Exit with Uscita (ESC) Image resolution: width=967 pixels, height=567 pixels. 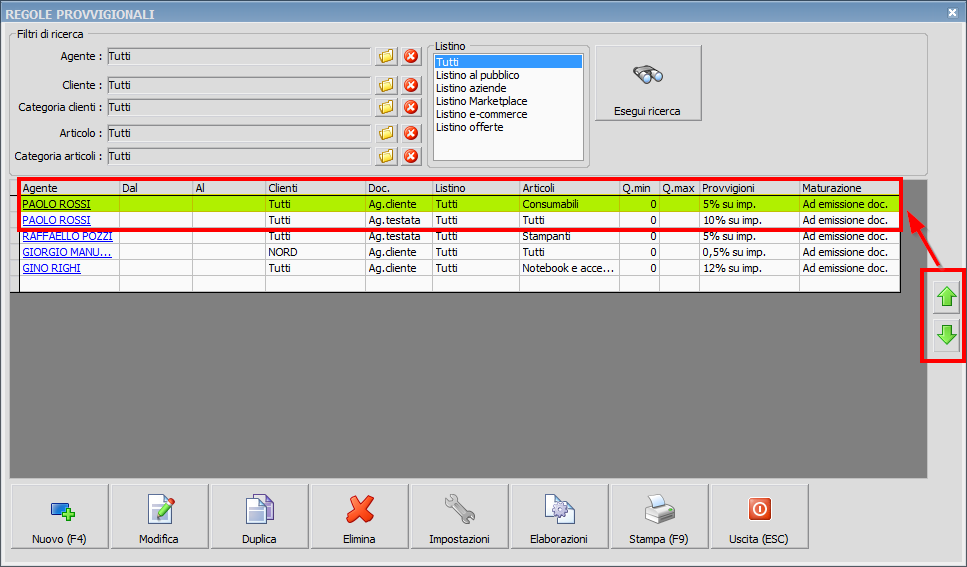pos(759,517)
